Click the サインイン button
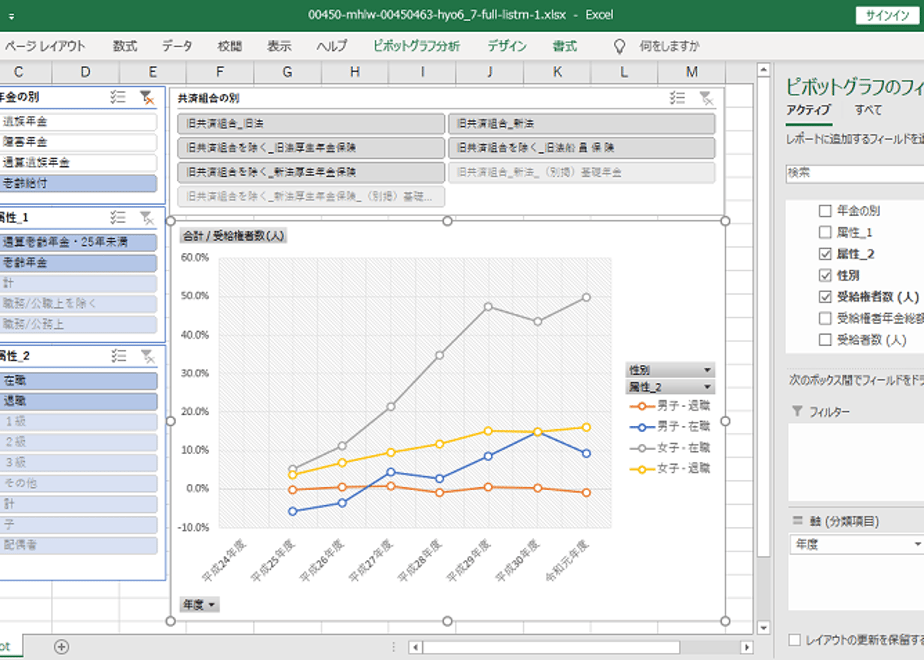This screenshot has width=924, height=660. (887, 16)
